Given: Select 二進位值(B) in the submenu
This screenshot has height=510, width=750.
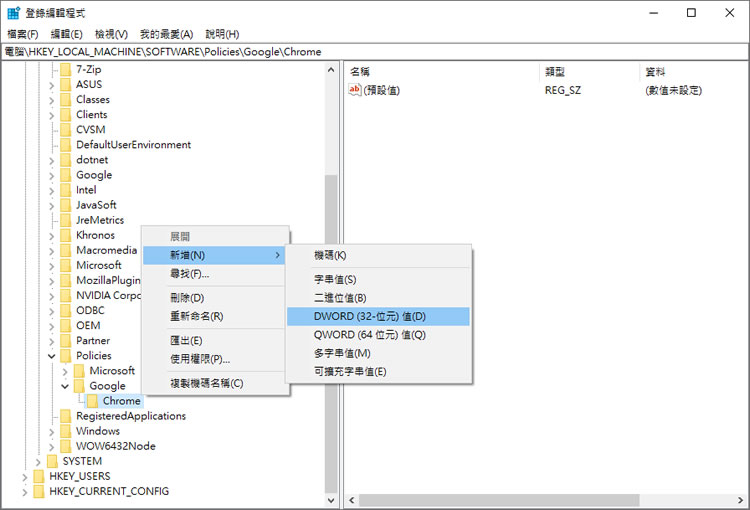Looking at the screenshot, I should coord(378,298).
